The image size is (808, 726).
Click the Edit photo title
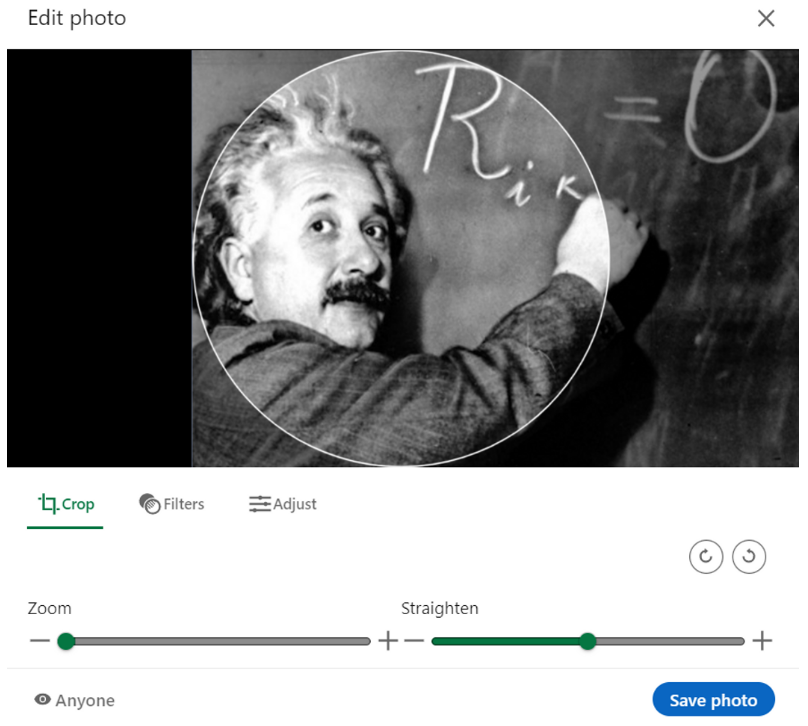point(77,18)
